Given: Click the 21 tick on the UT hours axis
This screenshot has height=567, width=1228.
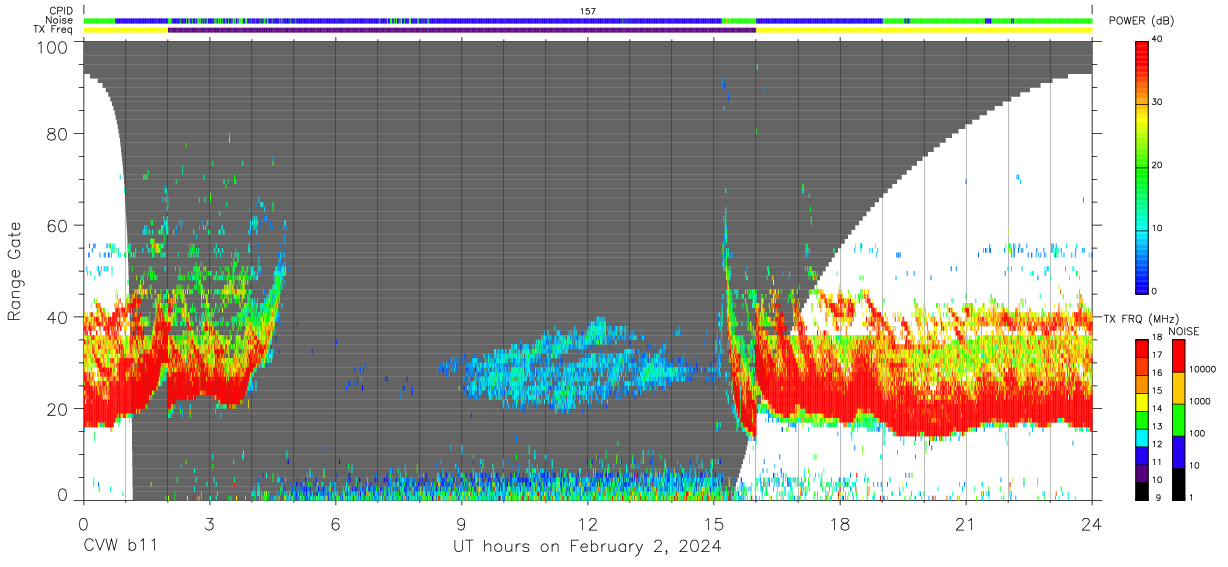Looking at the screenshot, I should coord(966,524).
